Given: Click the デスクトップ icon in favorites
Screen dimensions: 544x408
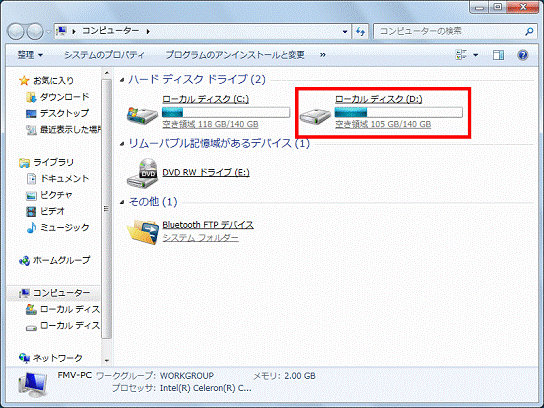Looking at the screenshot, I should [x=31, y=113].
